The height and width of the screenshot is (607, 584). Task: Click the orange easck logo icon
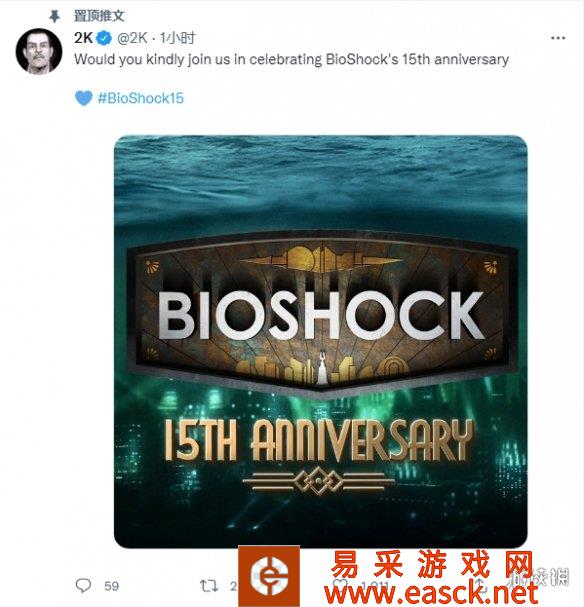(269, 576)
